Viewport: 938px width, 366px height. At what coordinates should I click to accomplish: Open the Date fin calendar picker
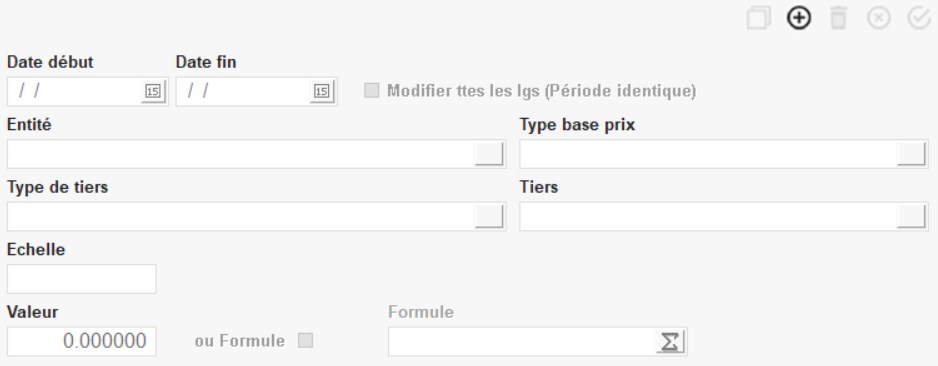point(322,92)
